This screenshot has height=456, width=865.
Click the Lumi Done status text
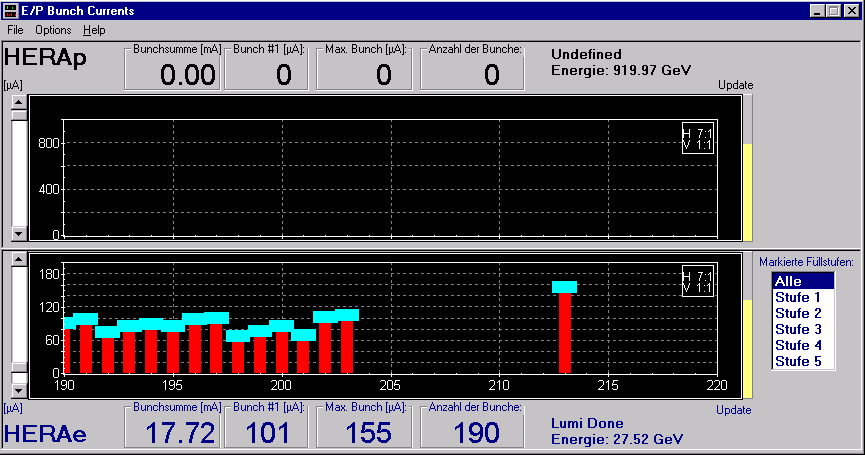coord(587,423)
